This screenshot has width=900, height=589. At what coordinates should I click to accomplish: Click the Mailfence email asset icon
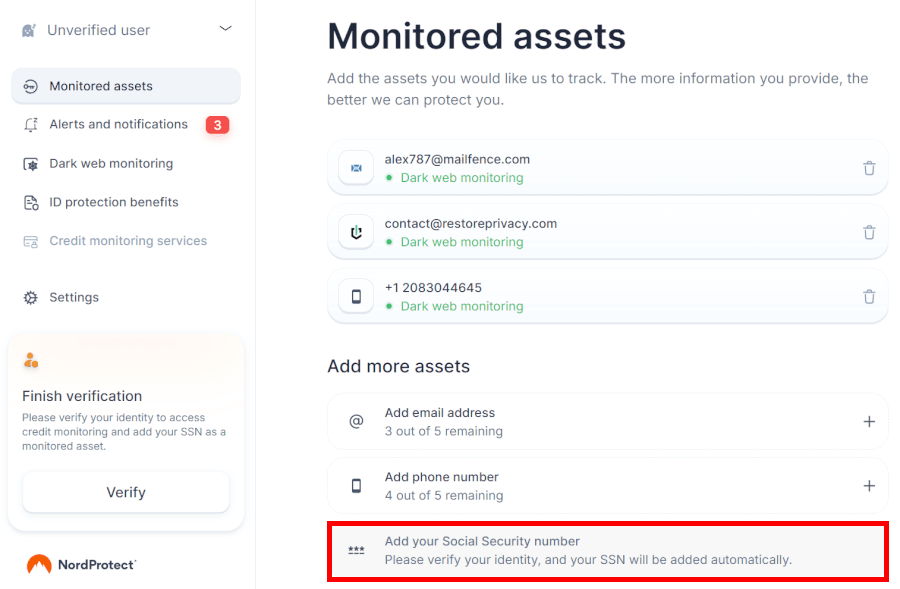point(356,168)
